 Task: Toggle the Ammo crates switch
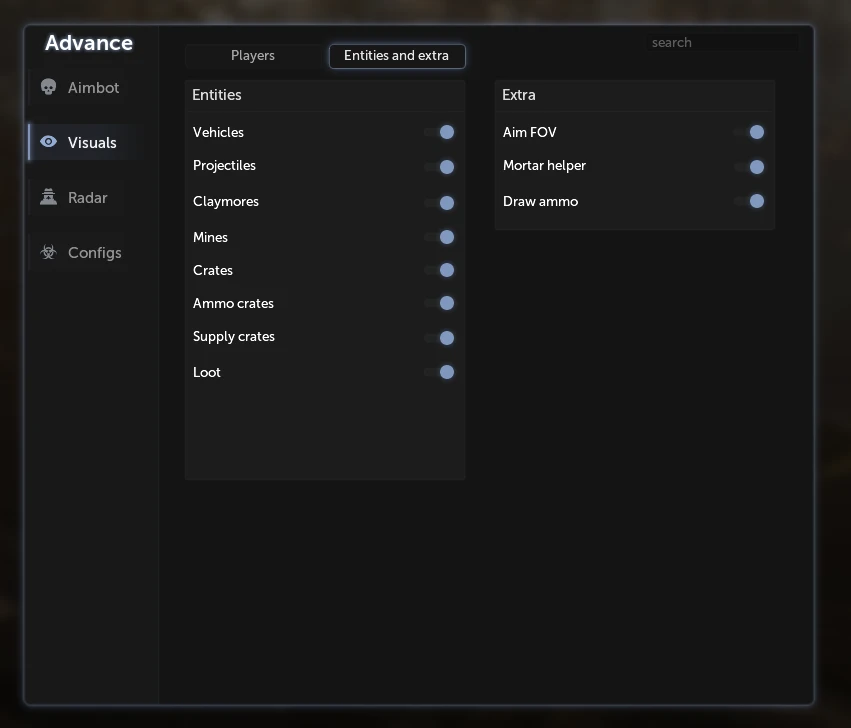[x=440, y=303]
